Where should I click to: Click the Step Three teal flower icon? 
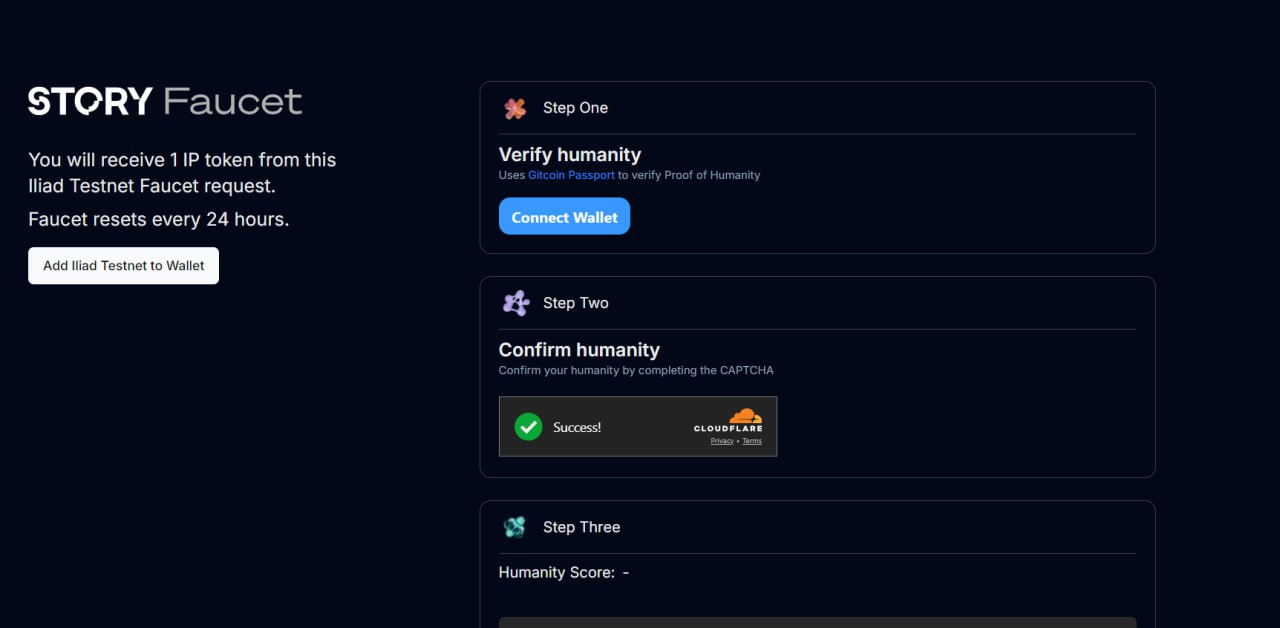[x=514, y=527]
